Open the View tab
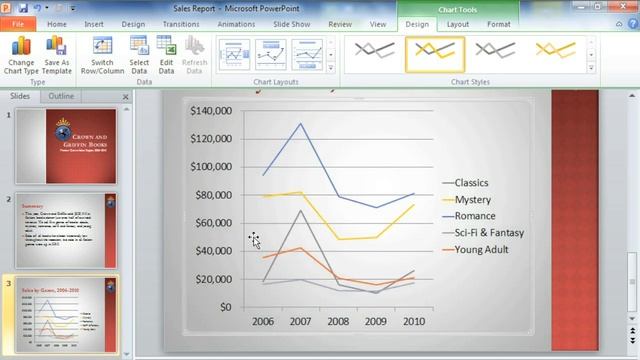Image resolution: width=640 pixels, height=360 pixels. pos(378,24)
